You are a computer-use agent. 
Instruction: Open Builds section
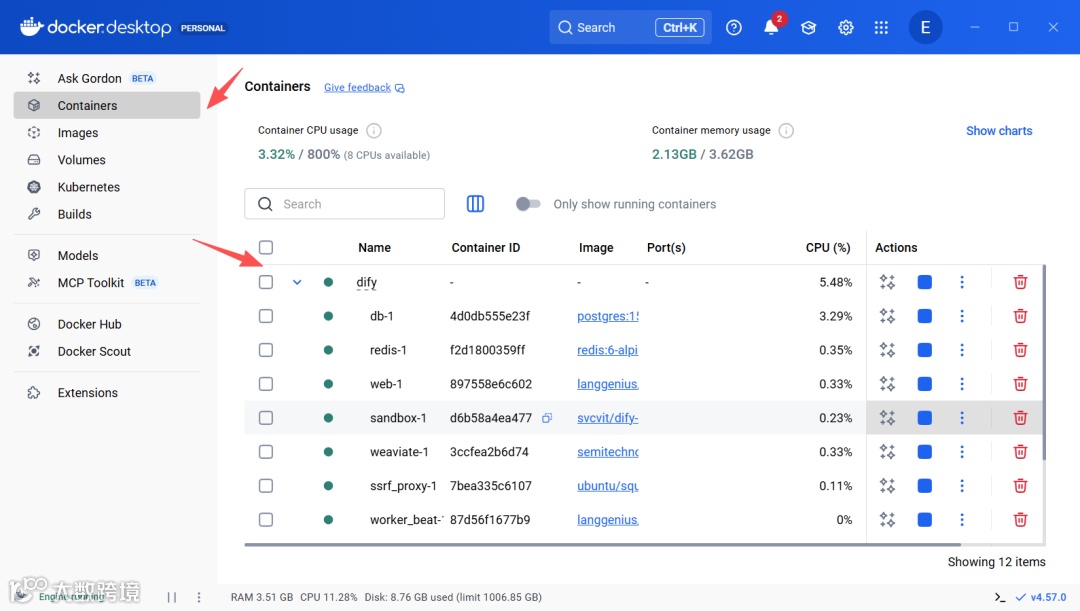pyautogui.click(x=107, y=214)
